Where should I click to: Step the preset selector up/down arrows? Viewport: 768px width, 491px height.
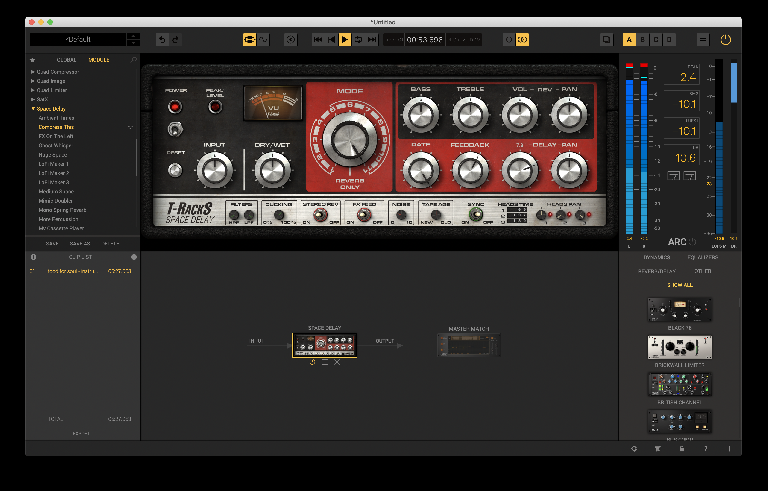pos(133,40)
